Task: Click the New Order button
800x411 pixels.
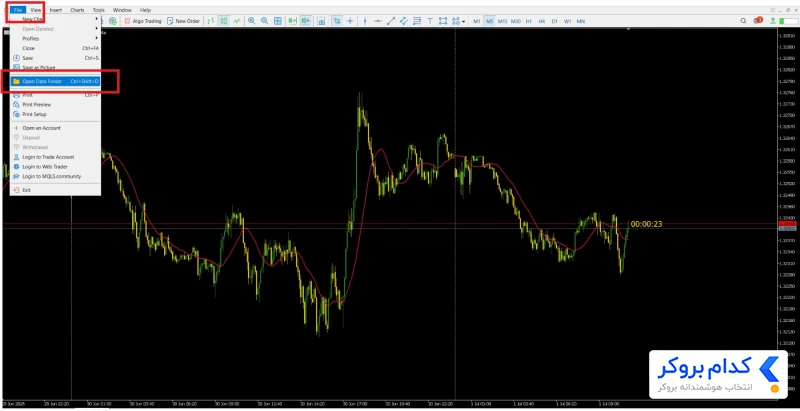Action: point(184,21)
